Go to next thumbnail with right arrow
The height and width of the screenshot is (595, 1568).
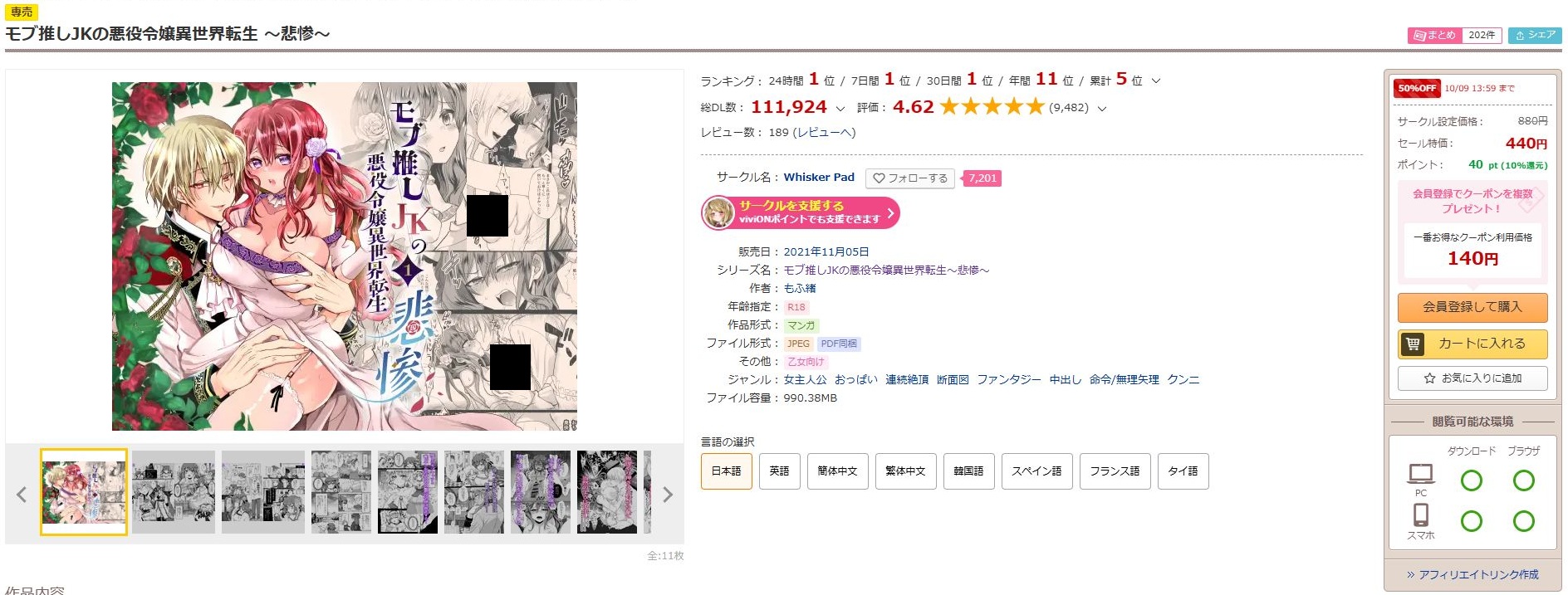668,495
